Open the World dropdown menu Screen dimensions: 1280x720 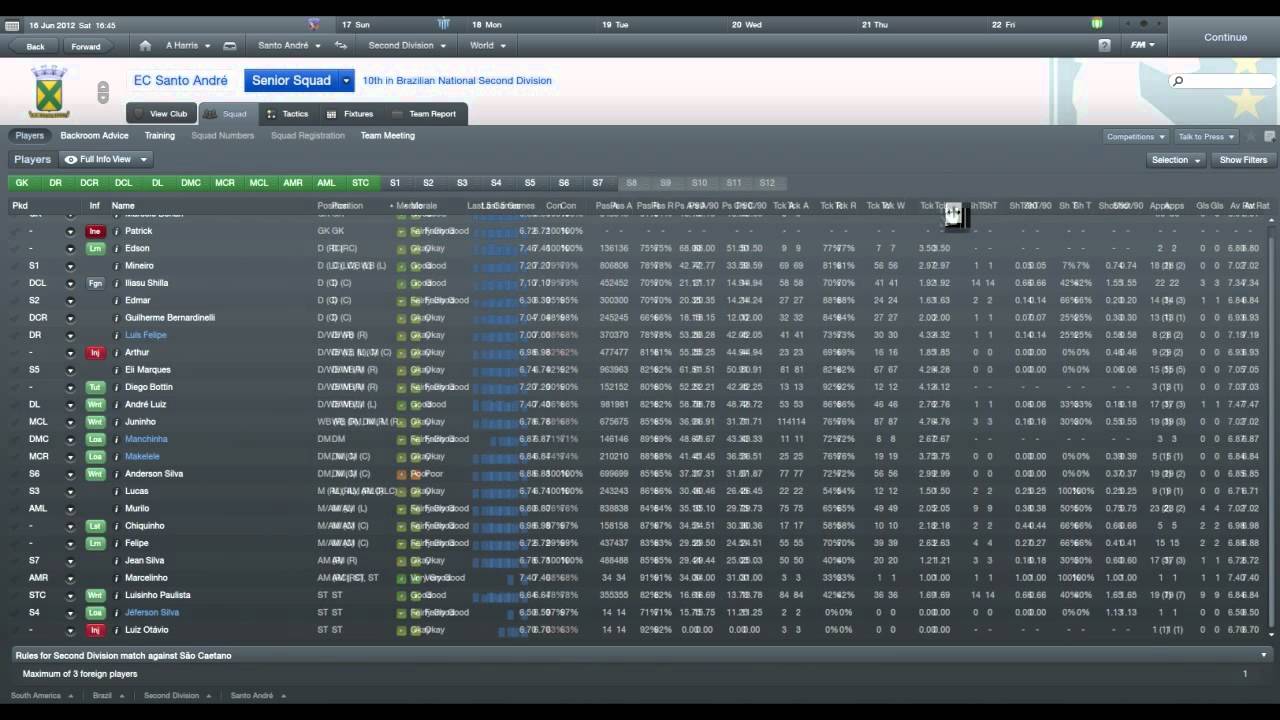click(x=487, y=45)
